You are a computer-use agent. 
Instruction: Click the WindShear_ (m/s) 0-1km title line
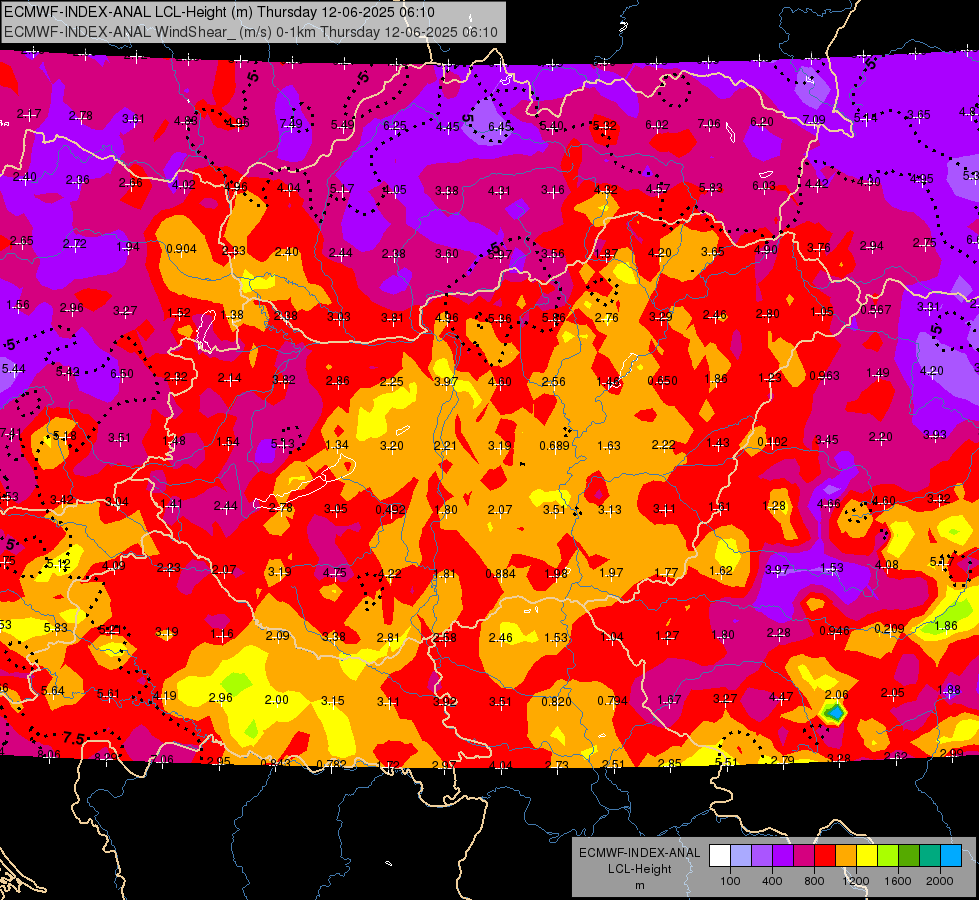point(250,32)
